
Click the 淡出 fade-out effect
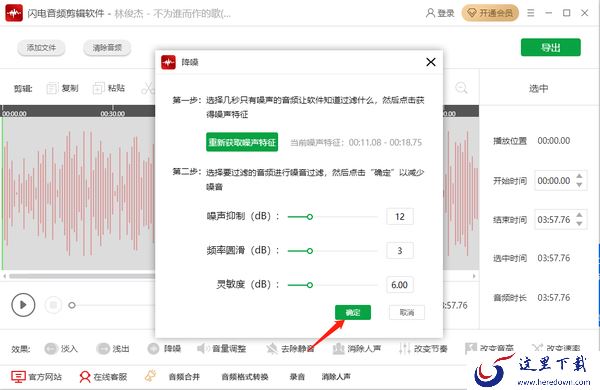113,349
